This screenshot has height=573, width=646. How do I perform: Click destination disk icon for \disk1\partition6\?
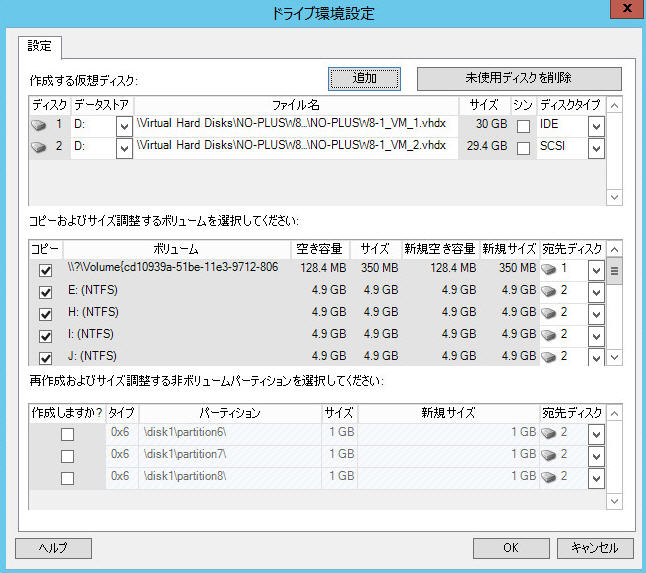[x=549, y=433]
